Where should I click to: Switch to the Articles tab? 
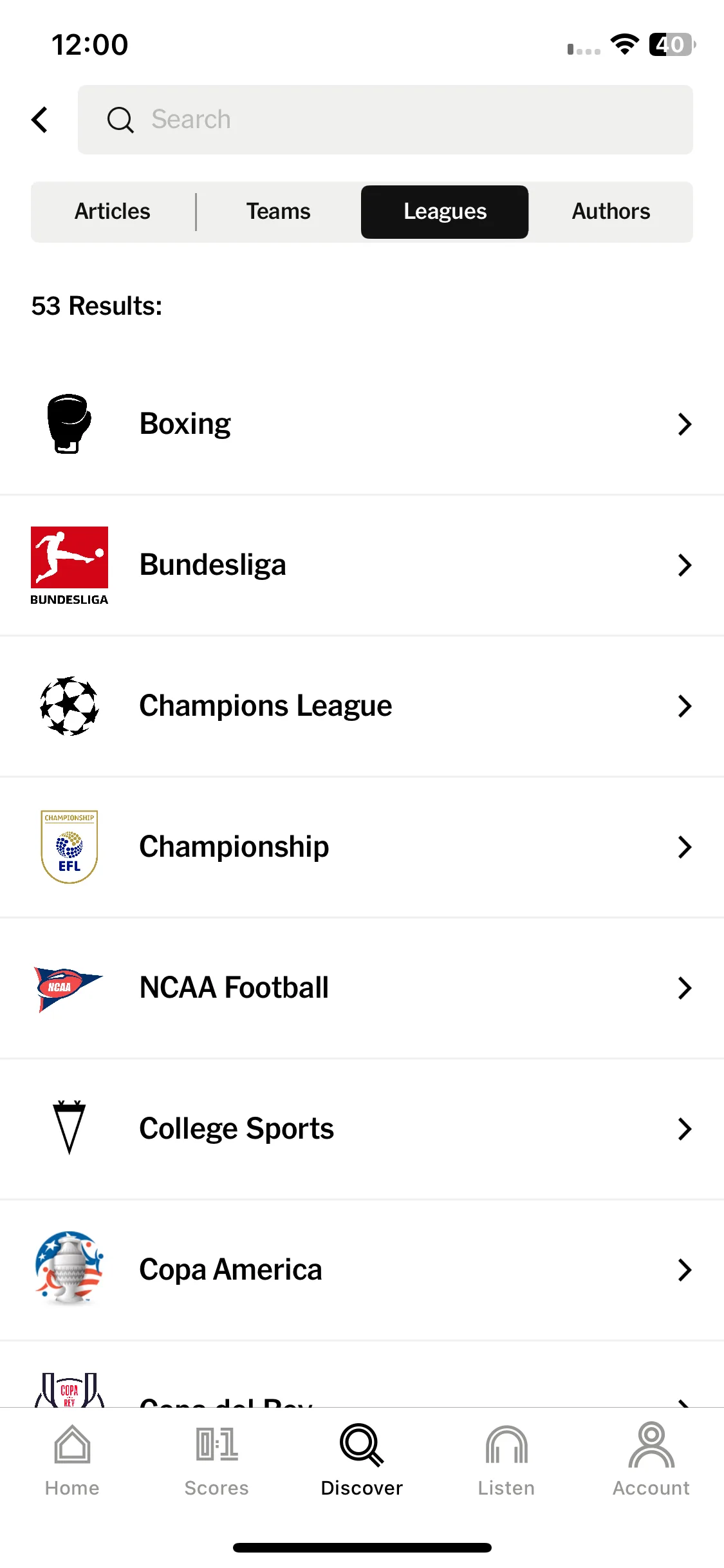click(x=113, y=212)
